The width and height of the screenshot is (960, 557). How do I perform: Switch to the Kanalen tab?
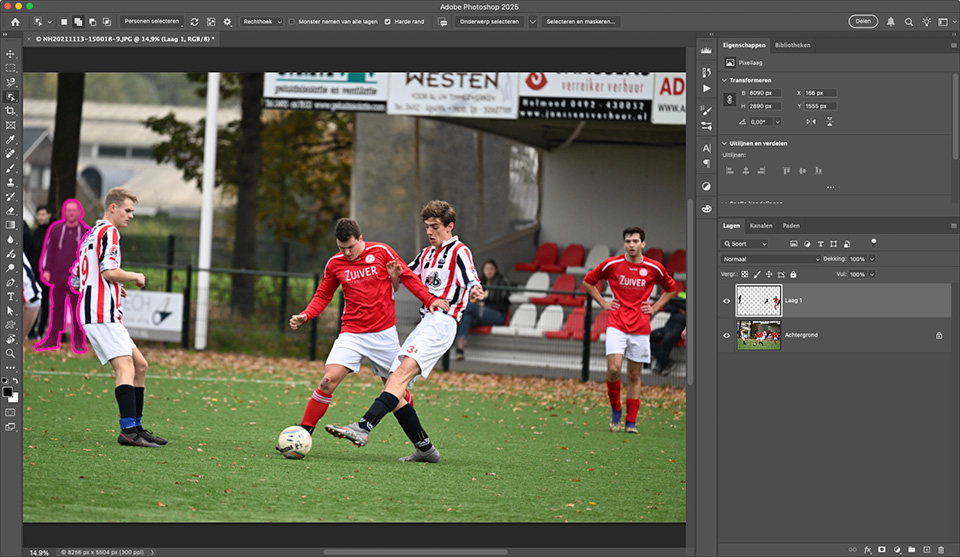(761, 226)
